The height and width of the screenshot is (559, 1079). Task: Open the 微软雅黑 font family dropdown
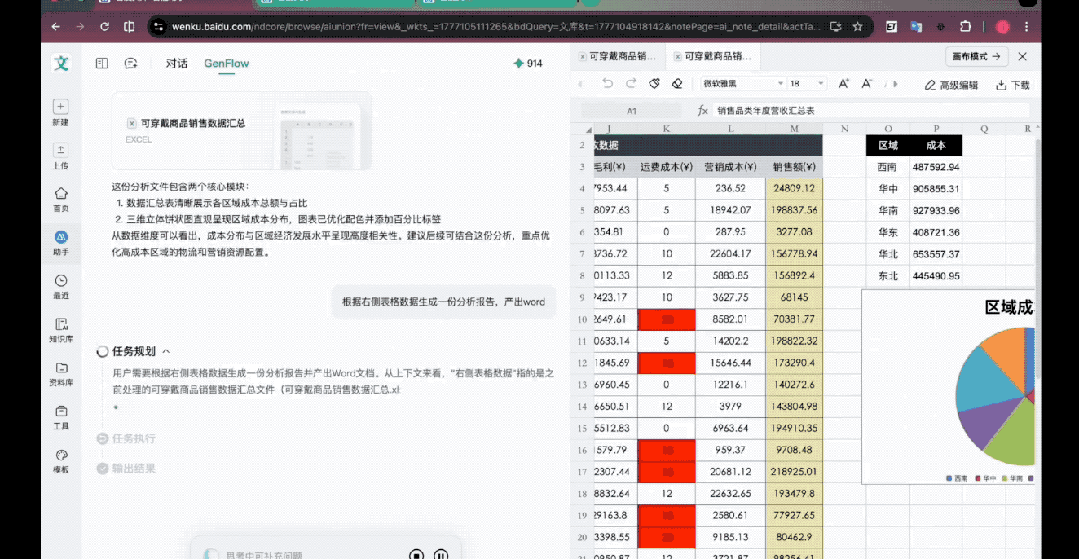(x=738, y=84)
